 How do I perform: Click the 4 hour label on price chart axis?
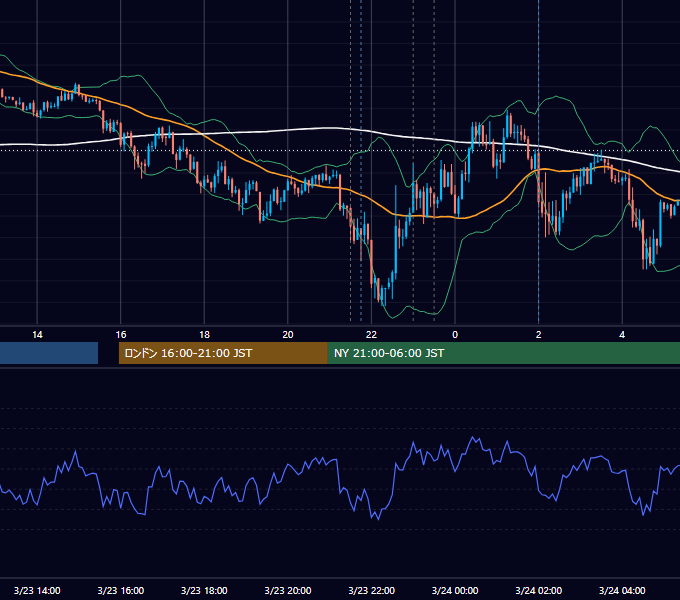(x=622, y=335)
